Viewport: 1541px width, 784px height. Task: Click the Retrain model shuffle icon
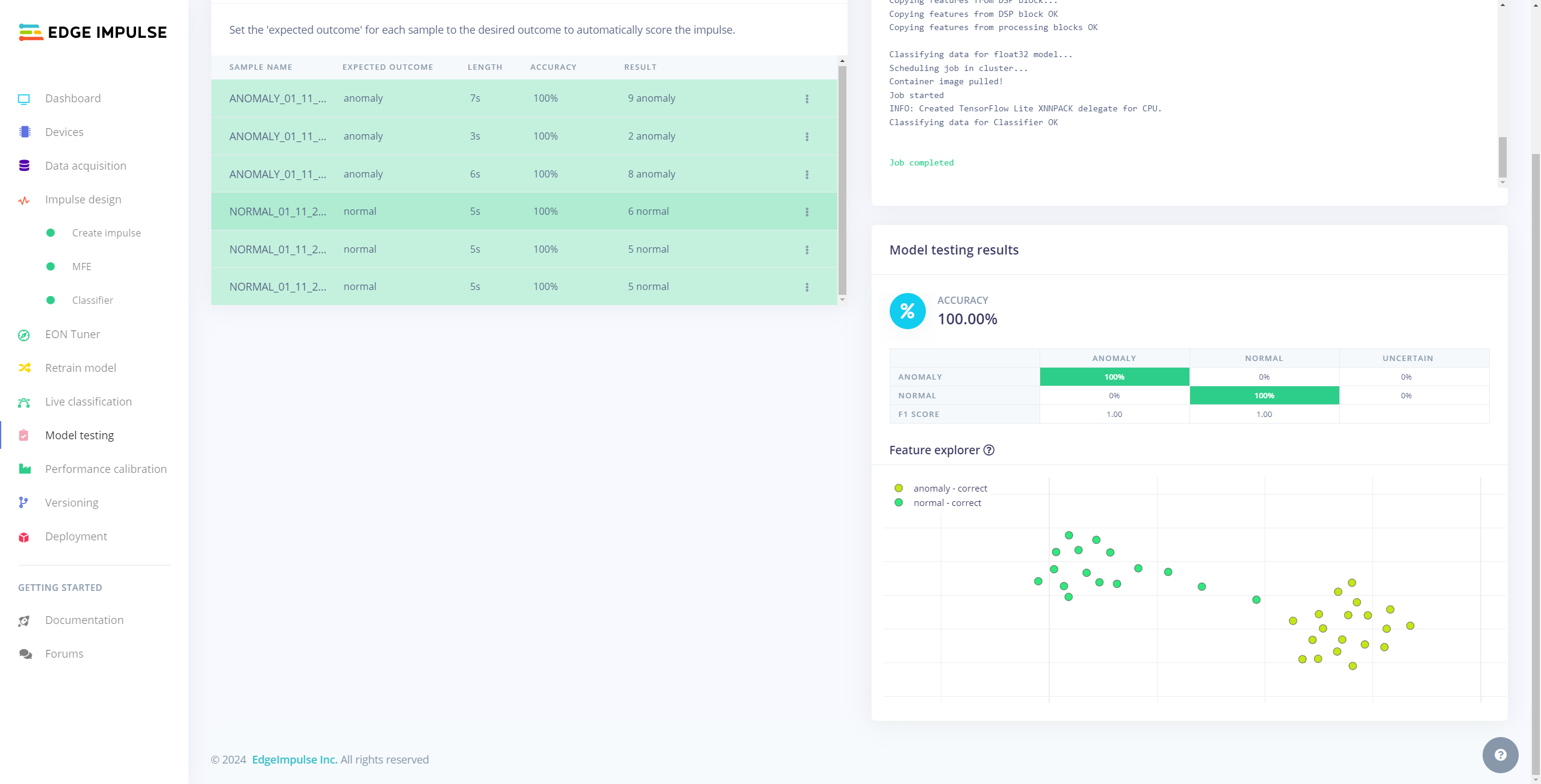coord(24,368)
